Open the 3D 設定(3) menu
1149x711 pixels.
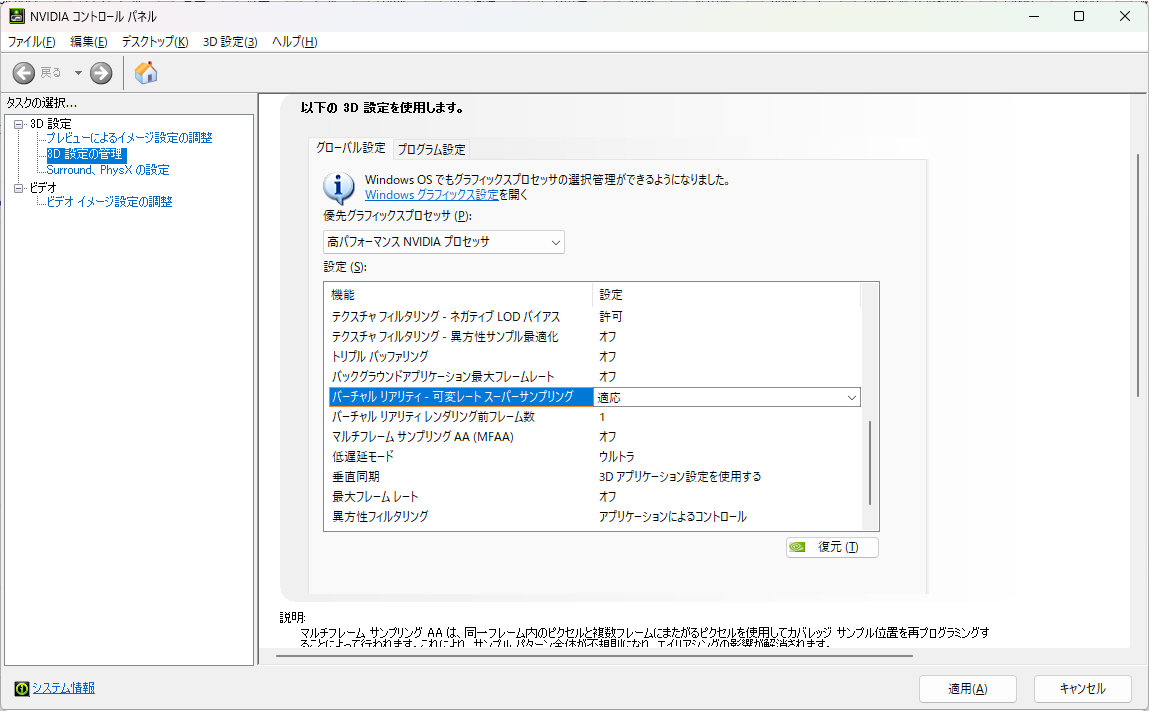pyautogui.click(x=230, y=42)
